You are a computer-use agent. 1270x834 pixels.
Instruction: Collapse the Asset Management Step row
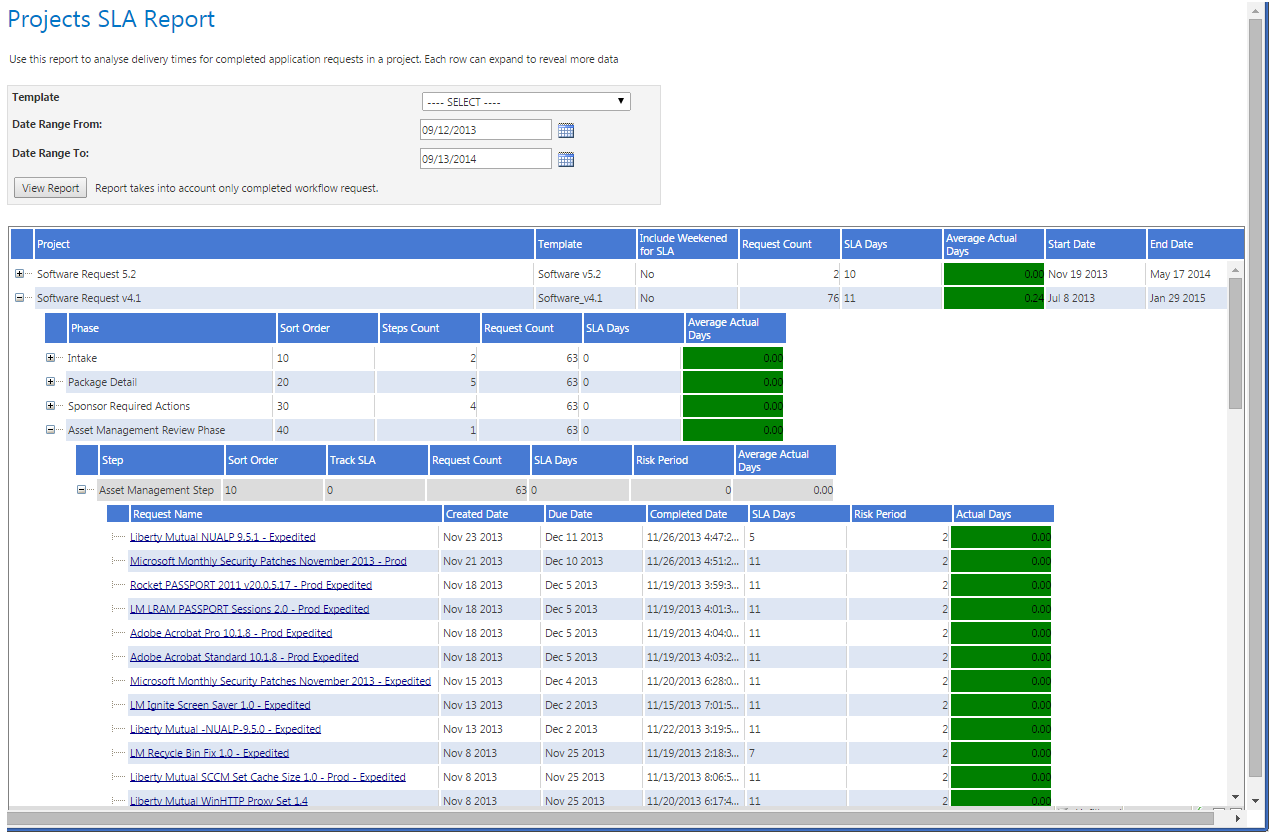tap(82, 489)
